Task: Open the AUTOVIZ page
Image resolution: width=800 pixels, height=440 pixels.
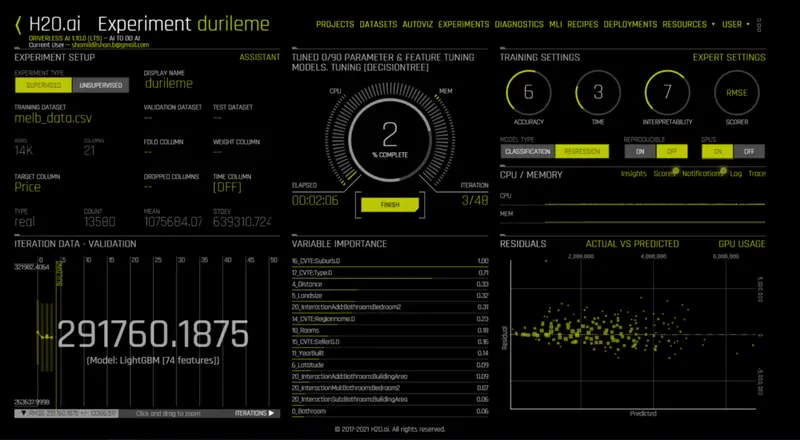Action: tap(417, 25)
